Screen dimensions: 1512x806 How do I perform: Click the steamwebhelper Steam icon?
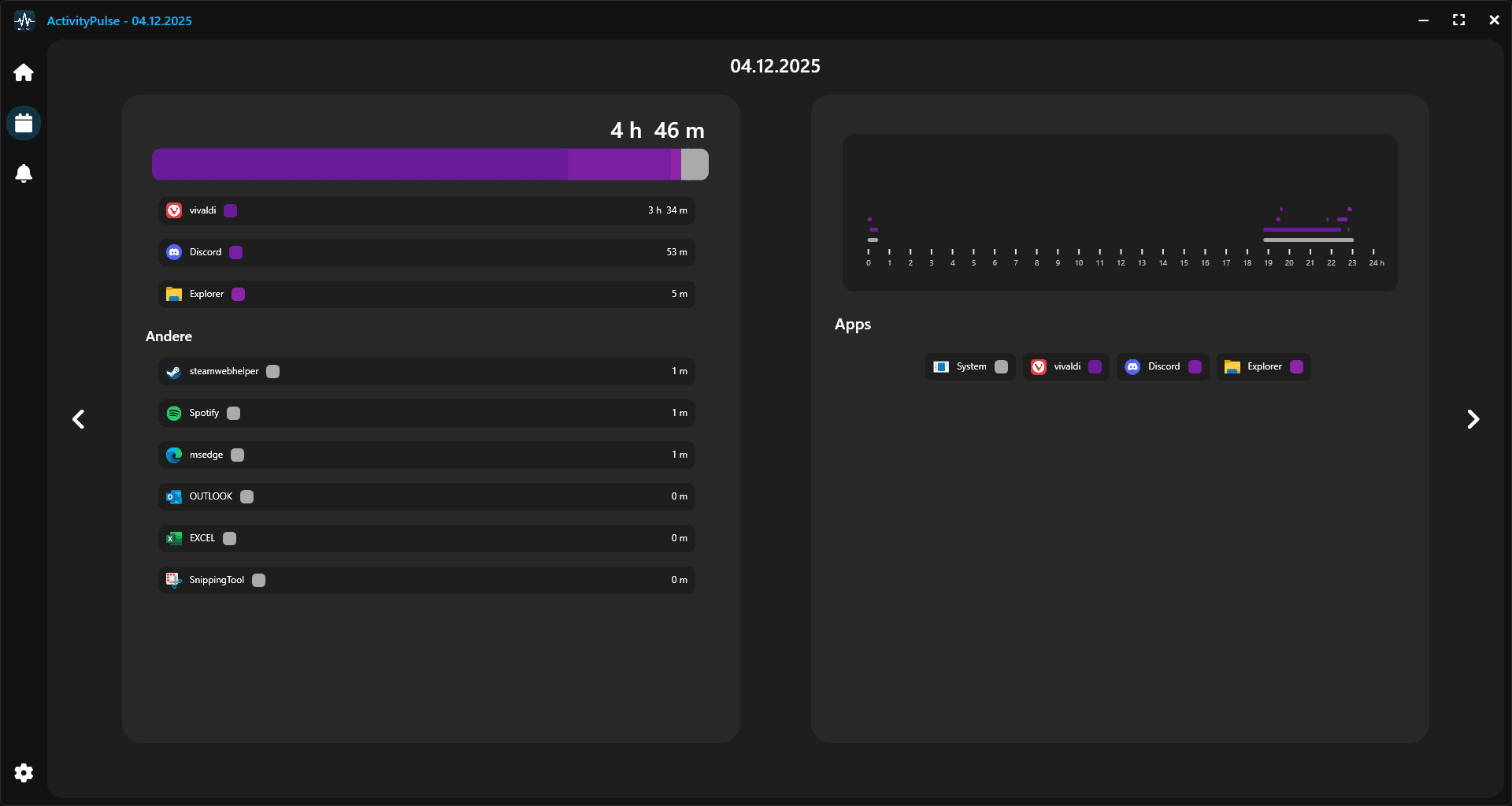(x=172, y=371)
